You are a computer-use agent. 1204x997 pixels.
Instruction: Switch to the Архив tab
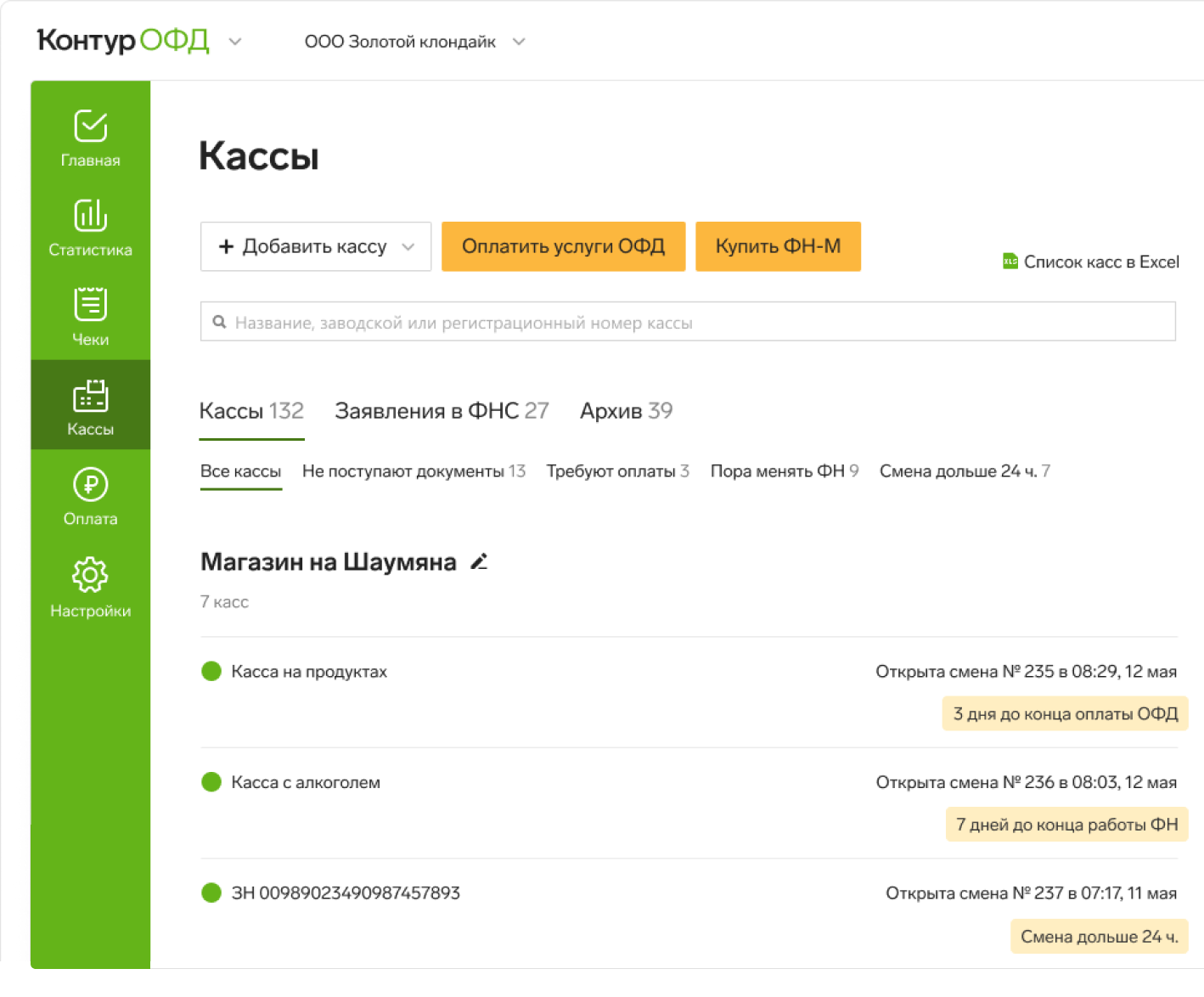click(x=626, y=412)
